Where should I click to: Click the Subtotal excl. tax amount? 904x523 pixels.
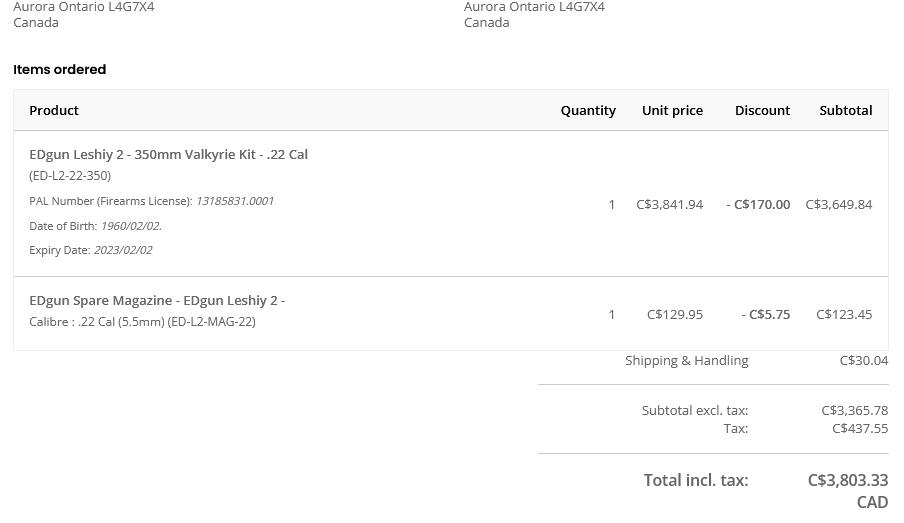[854, 411]
